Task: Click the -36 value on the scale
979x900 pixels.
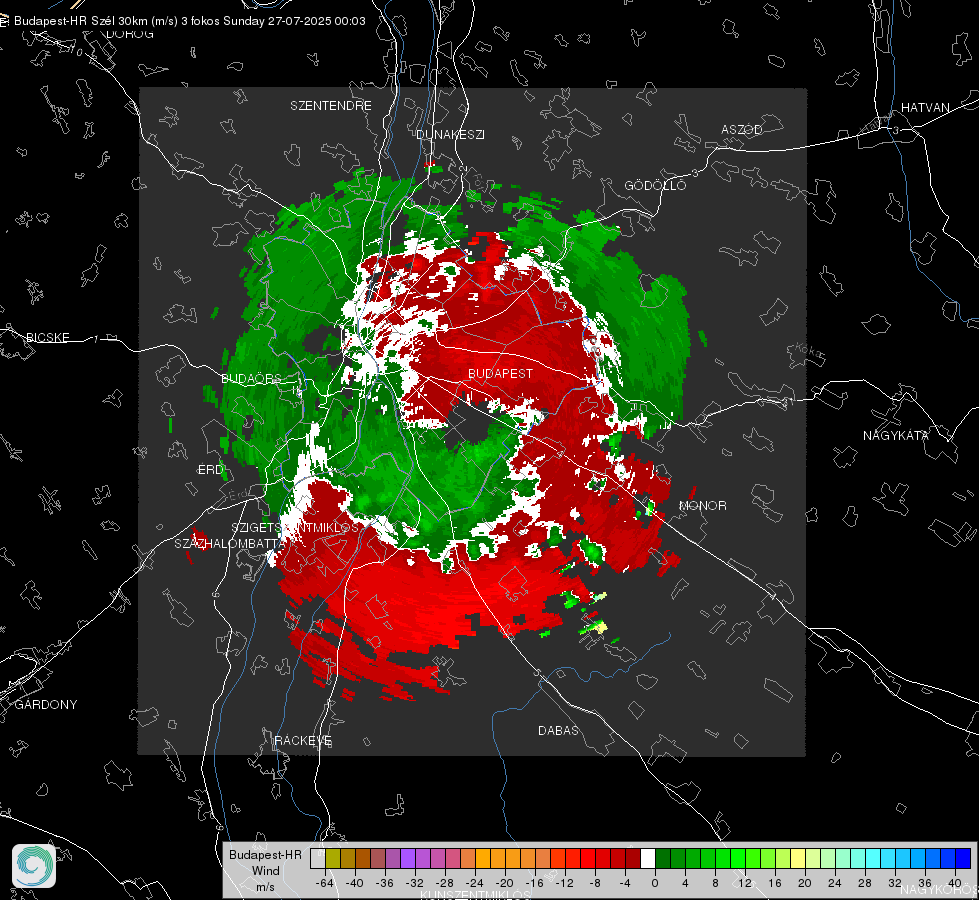Action: [x=385, y=883]
